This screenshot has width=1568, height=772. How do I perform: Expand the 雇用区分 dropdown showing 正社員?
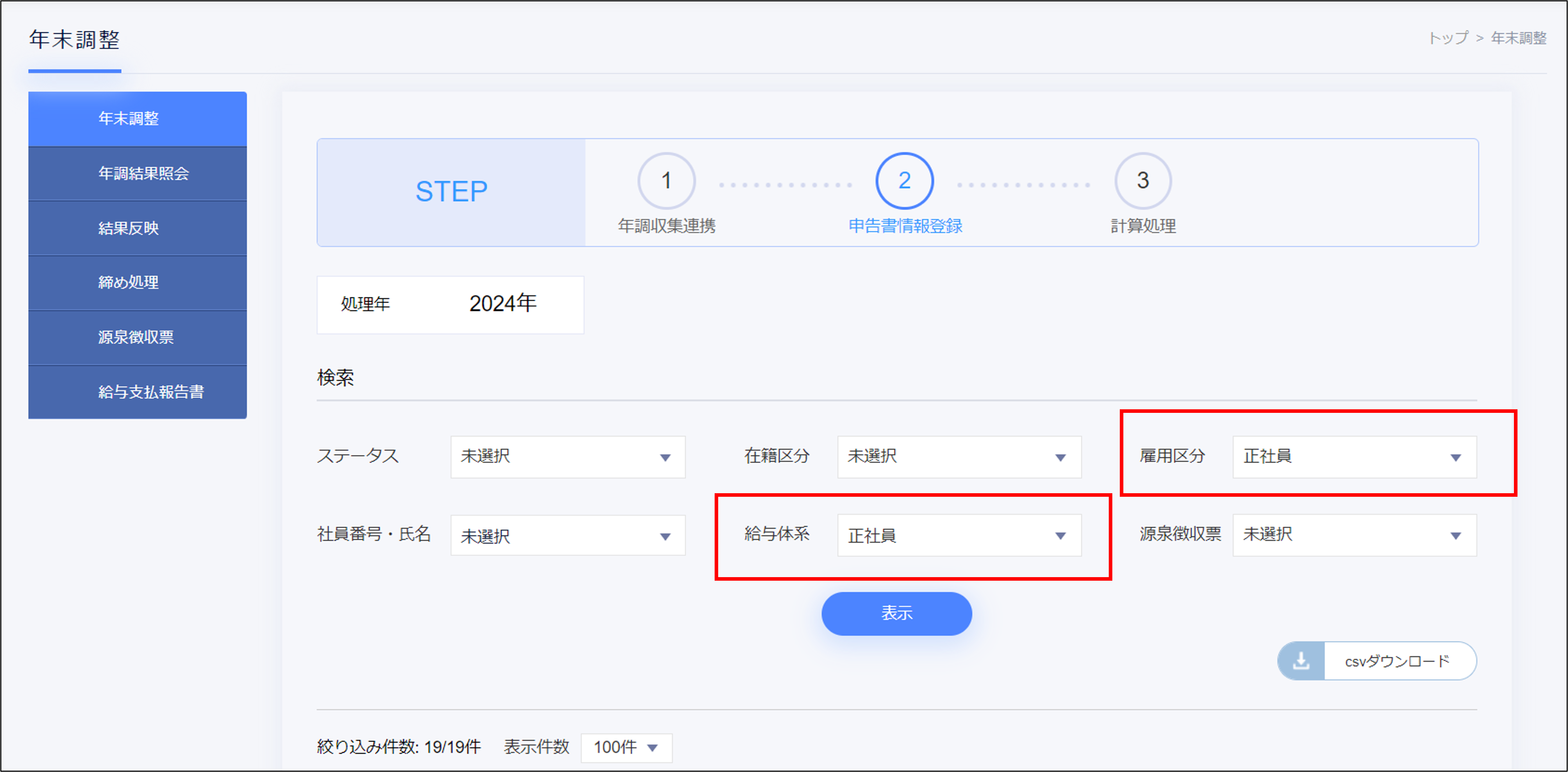click(1354, 457)
